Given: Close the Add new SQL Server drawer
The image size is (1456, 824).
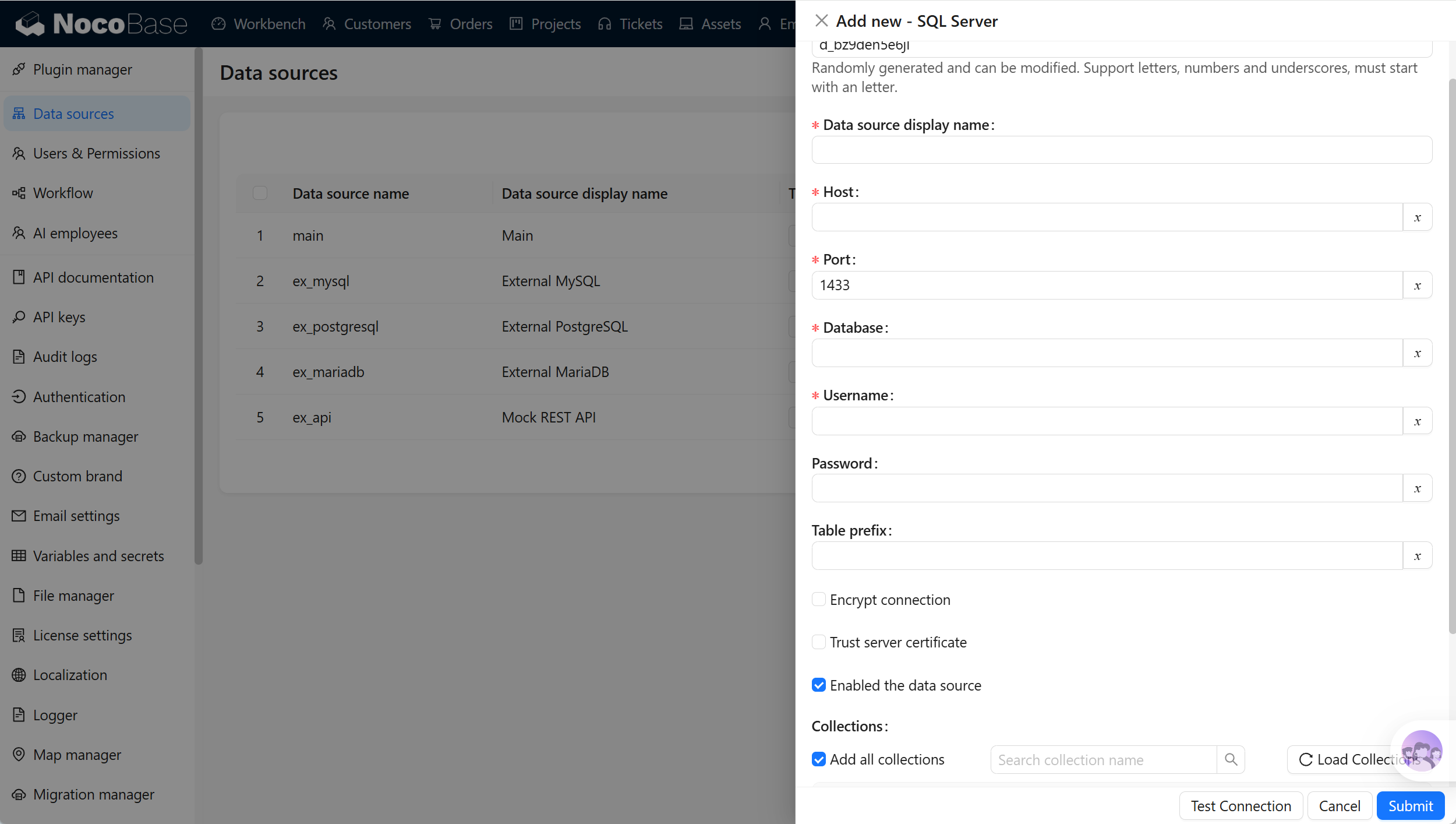Looking at the screenshot, I should coord(821,21).
